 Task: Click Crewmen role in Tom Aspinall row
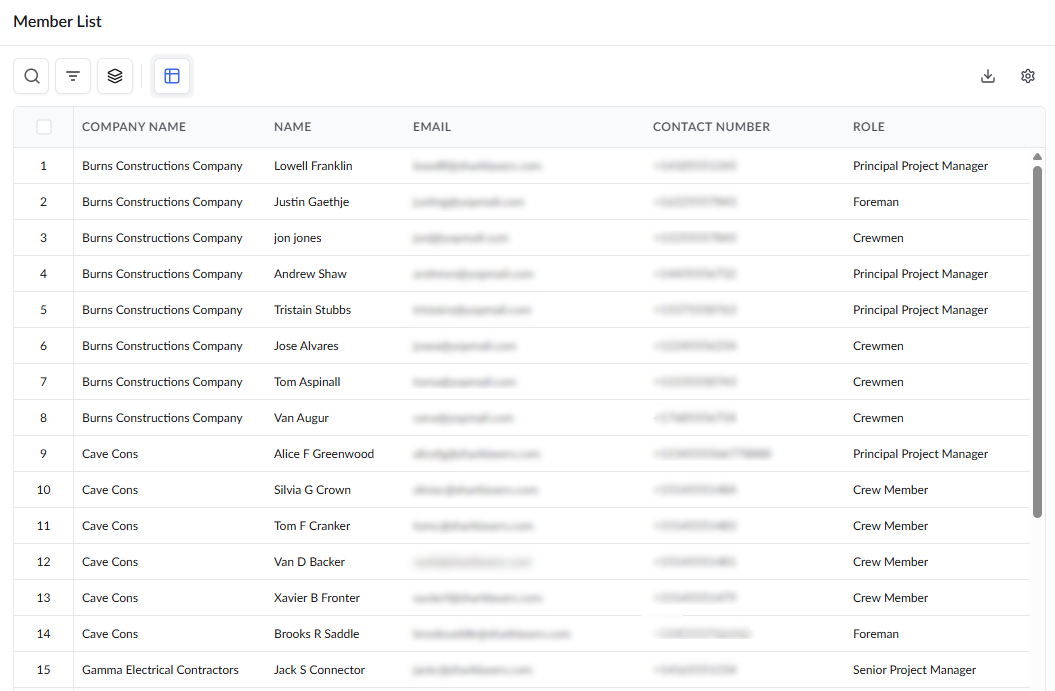point(878,382)
